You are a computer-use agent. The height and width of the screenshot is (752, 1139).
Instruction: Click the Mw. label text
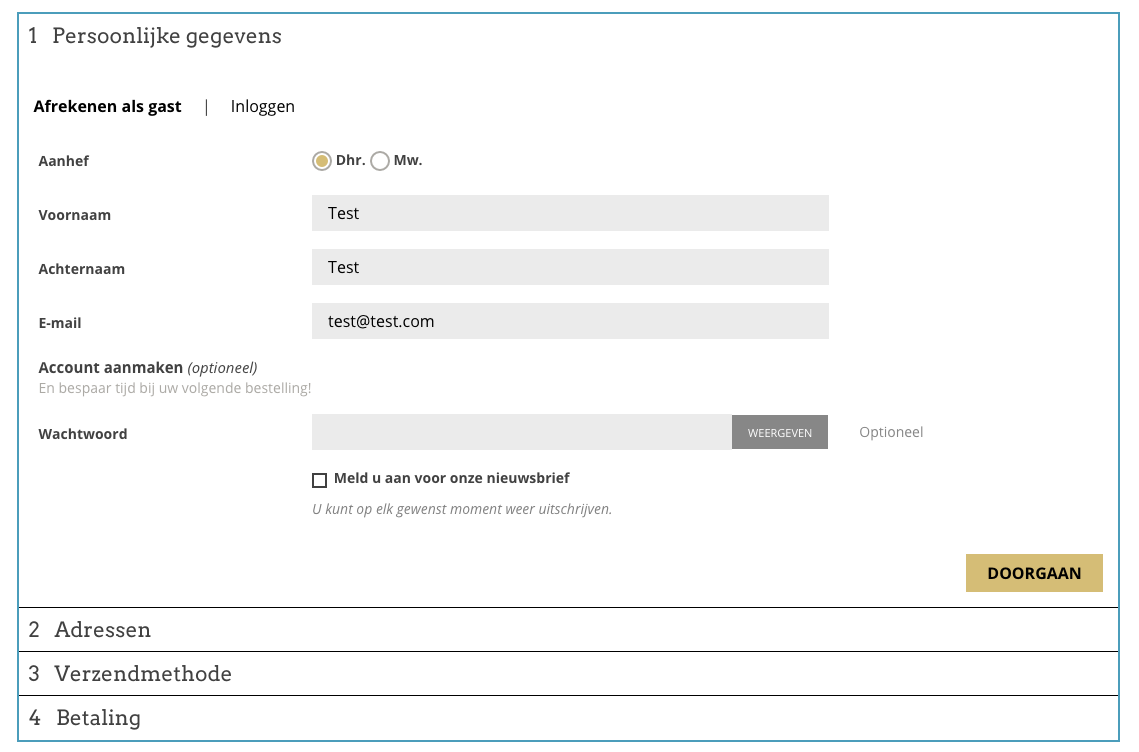[408, 160]
